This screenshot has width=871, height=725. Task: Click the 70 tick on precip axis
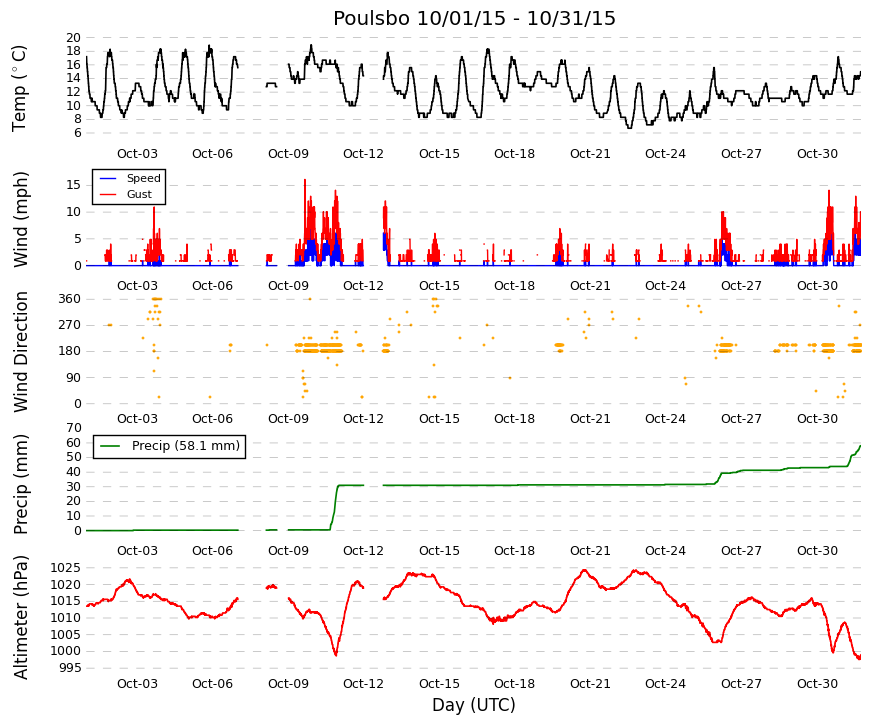(x=73, y=428)
